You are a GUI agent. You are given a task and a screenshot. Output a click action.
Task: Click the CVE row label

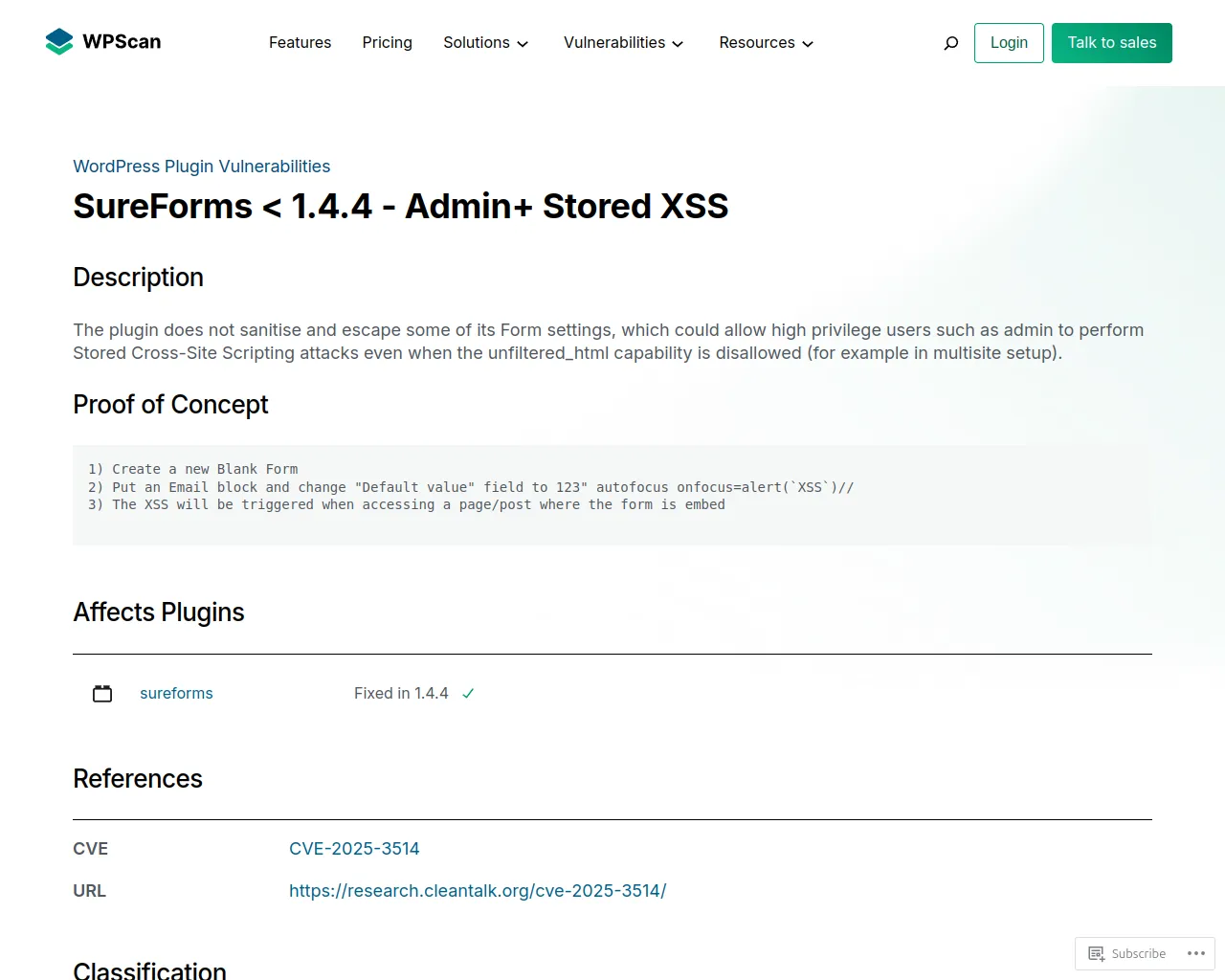tap(91, 849)
